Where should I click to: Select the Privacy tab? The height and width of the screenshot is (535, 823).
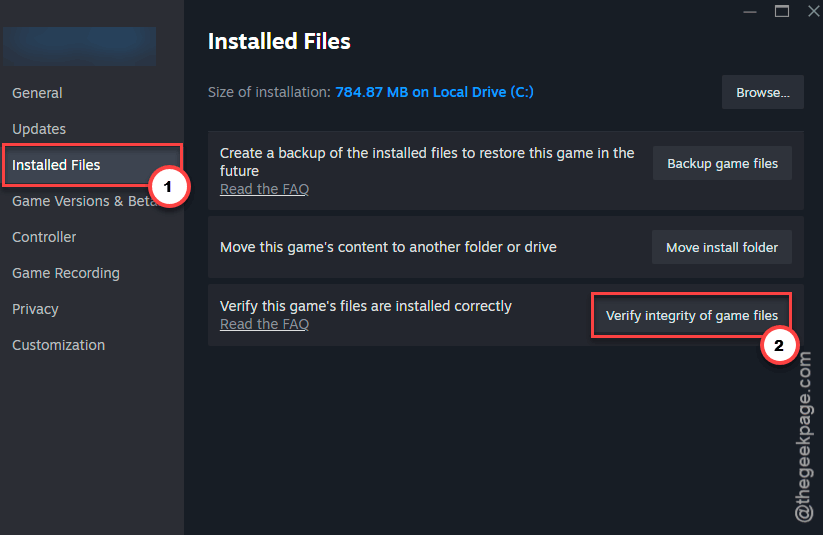click(x=35, y=309)
